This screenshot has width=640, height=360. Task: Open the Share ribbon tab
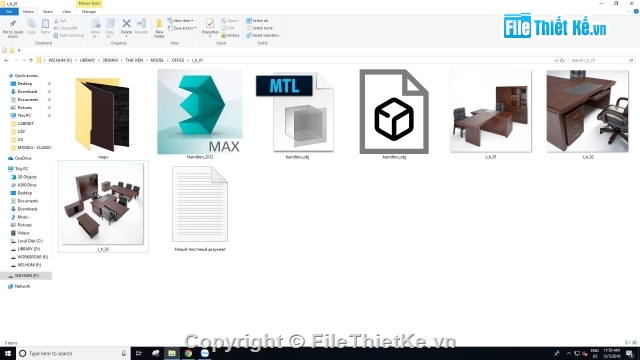tap(48, 12)
